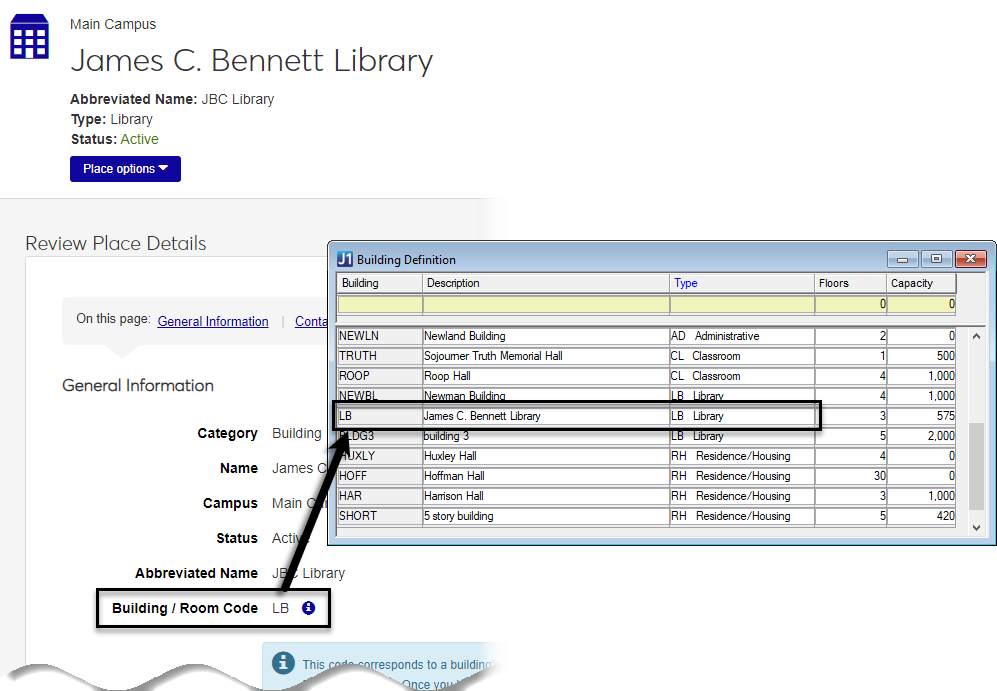Viewport: 997px width, 691px height.
Task: Select the '5 story building' description cell
Action: pyautogui.click(x=546, y=516)
